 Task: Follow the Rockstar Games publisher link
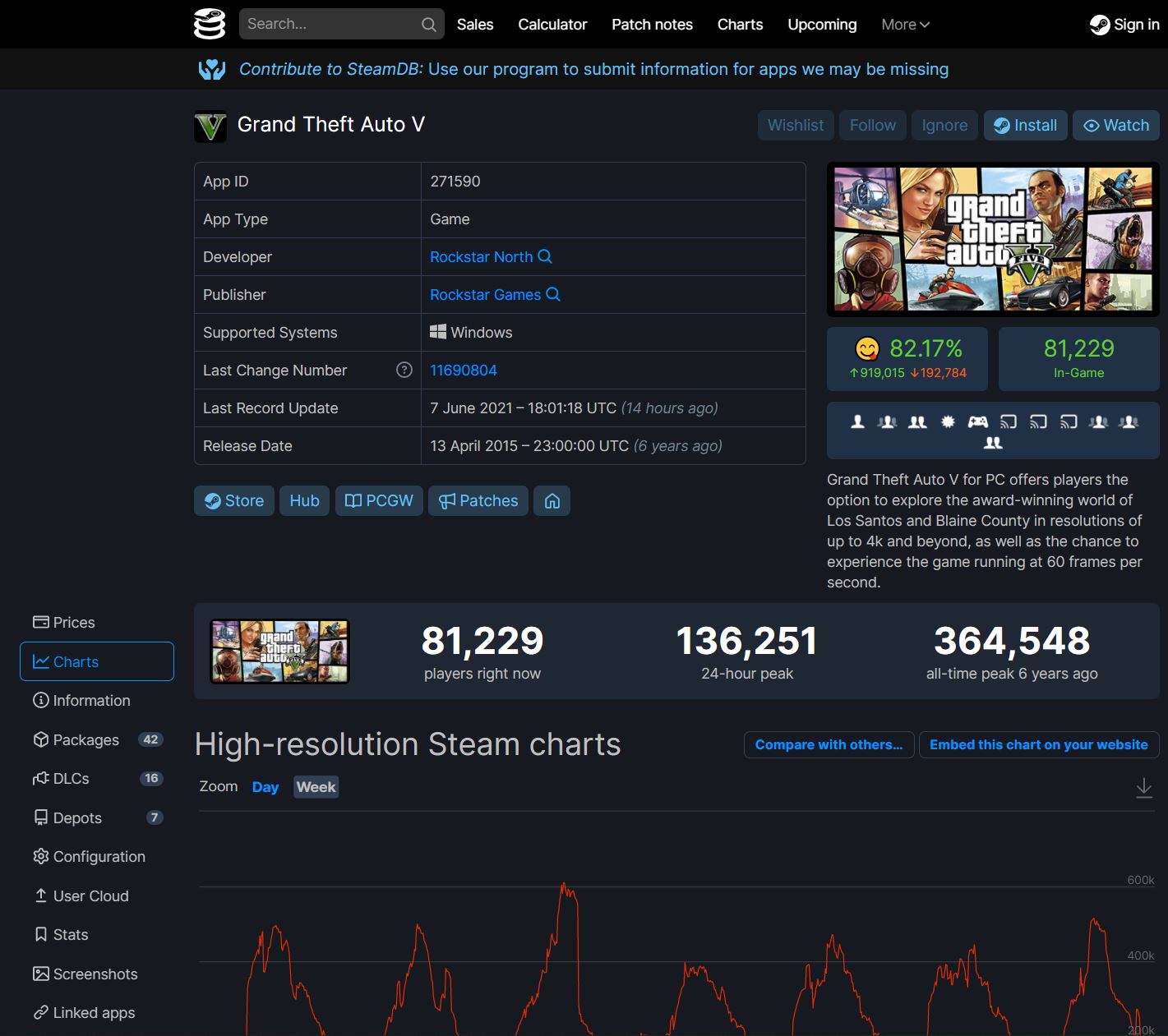click(486, 295)
